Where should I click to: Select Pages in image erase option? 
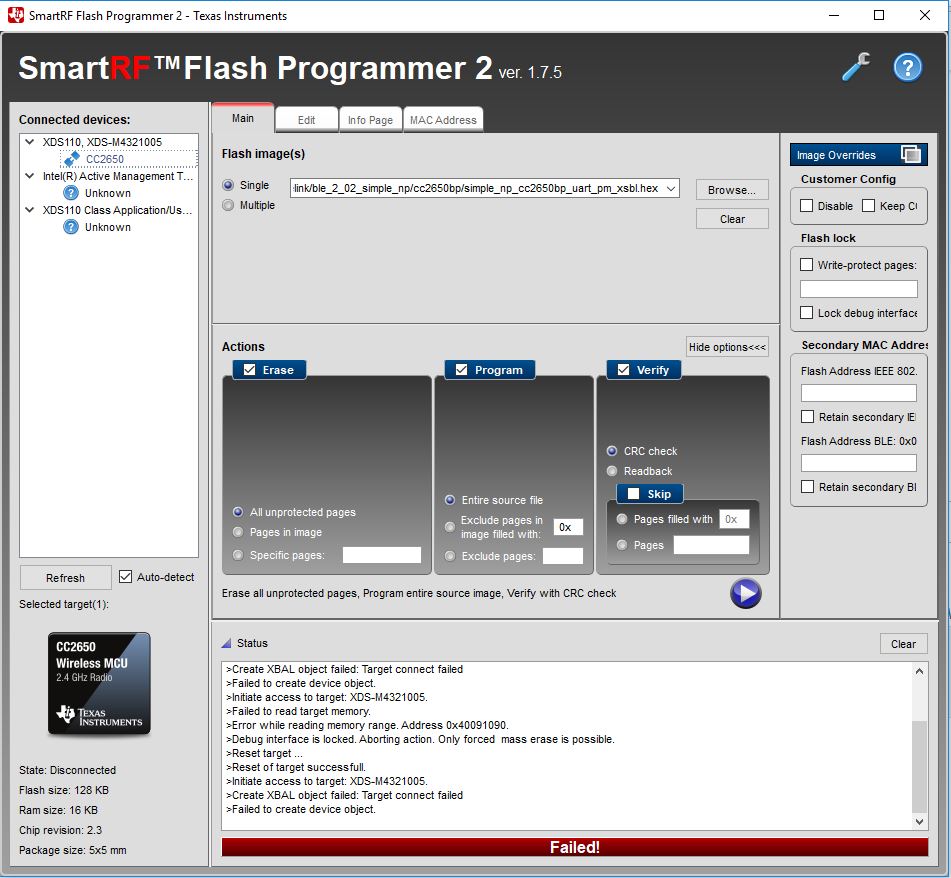[x=238, y=532]
